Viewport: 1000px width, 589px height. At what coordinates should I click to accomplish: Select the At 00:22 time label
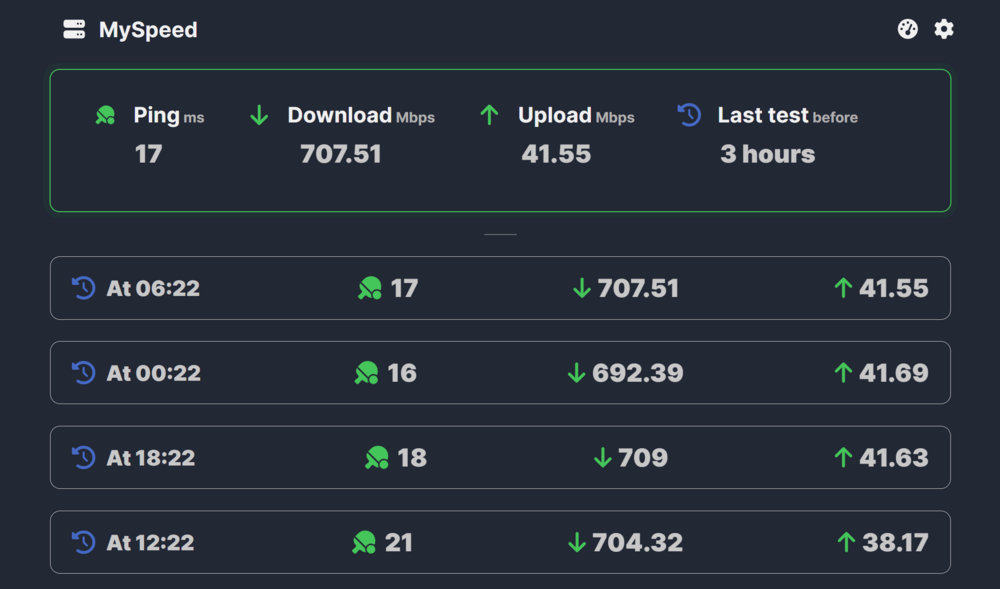click(154, 373)
